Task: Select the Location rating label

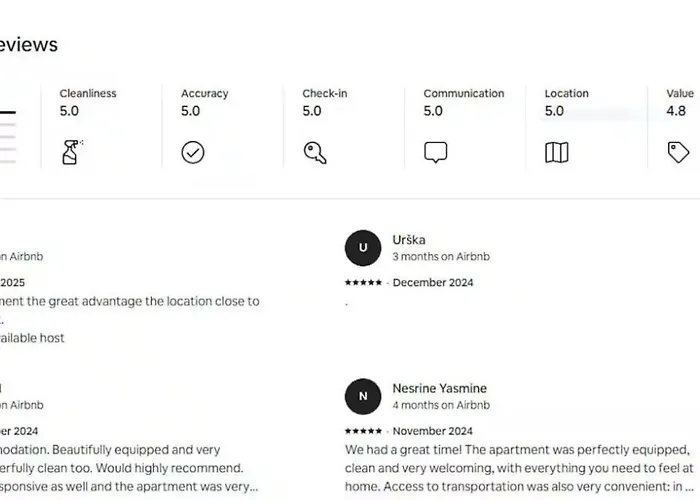Action: [x=567, y=93]
